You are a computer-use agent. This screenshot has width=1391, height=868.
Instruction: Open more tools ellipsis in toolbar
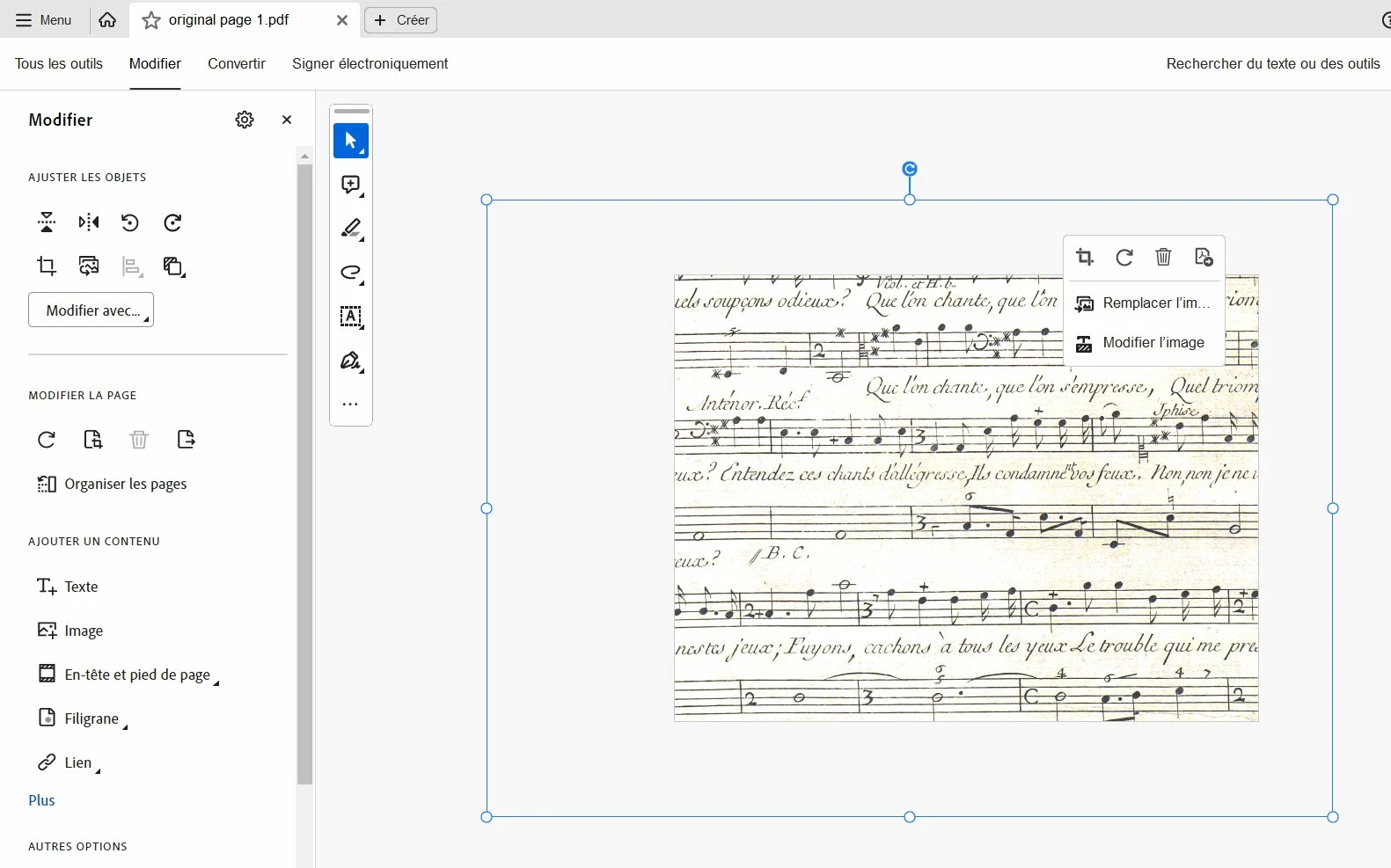[x=350, y=405]
